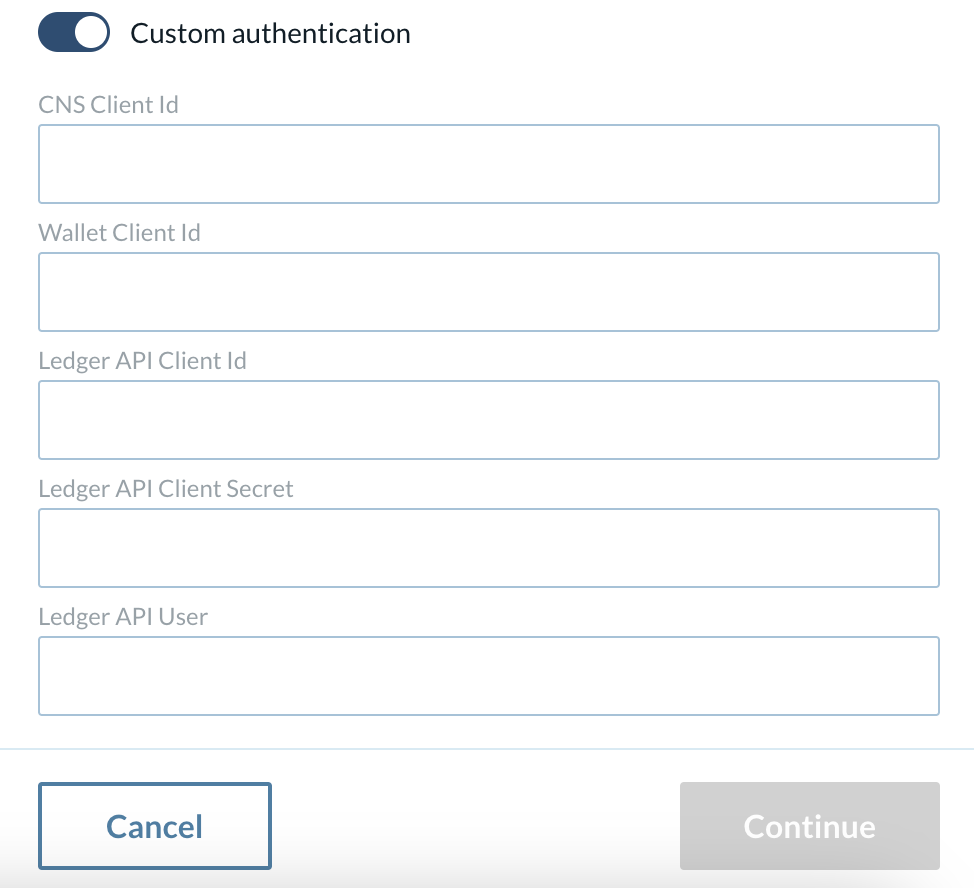This screenshot has height=888, width=974.
Task: Click inside the CNS Client Id field
Action: coord(488,163)
